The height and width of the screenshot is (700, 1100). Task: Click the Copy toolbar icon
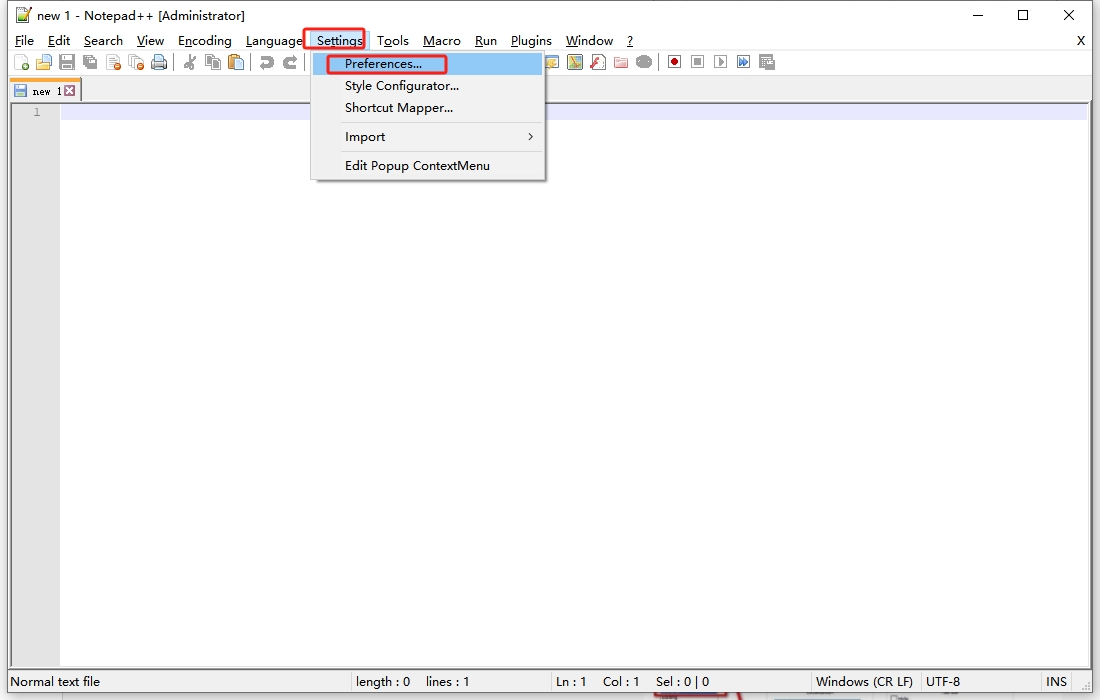(x=213, y=62)
